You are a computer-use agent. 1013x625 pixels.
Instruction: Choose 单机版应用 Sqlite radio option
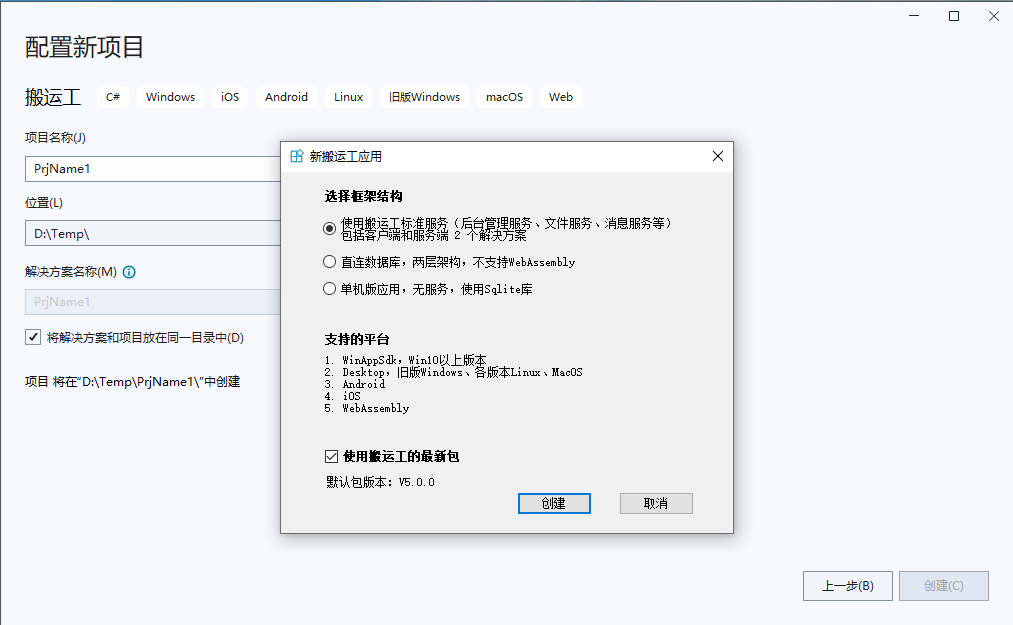(330, 289)
